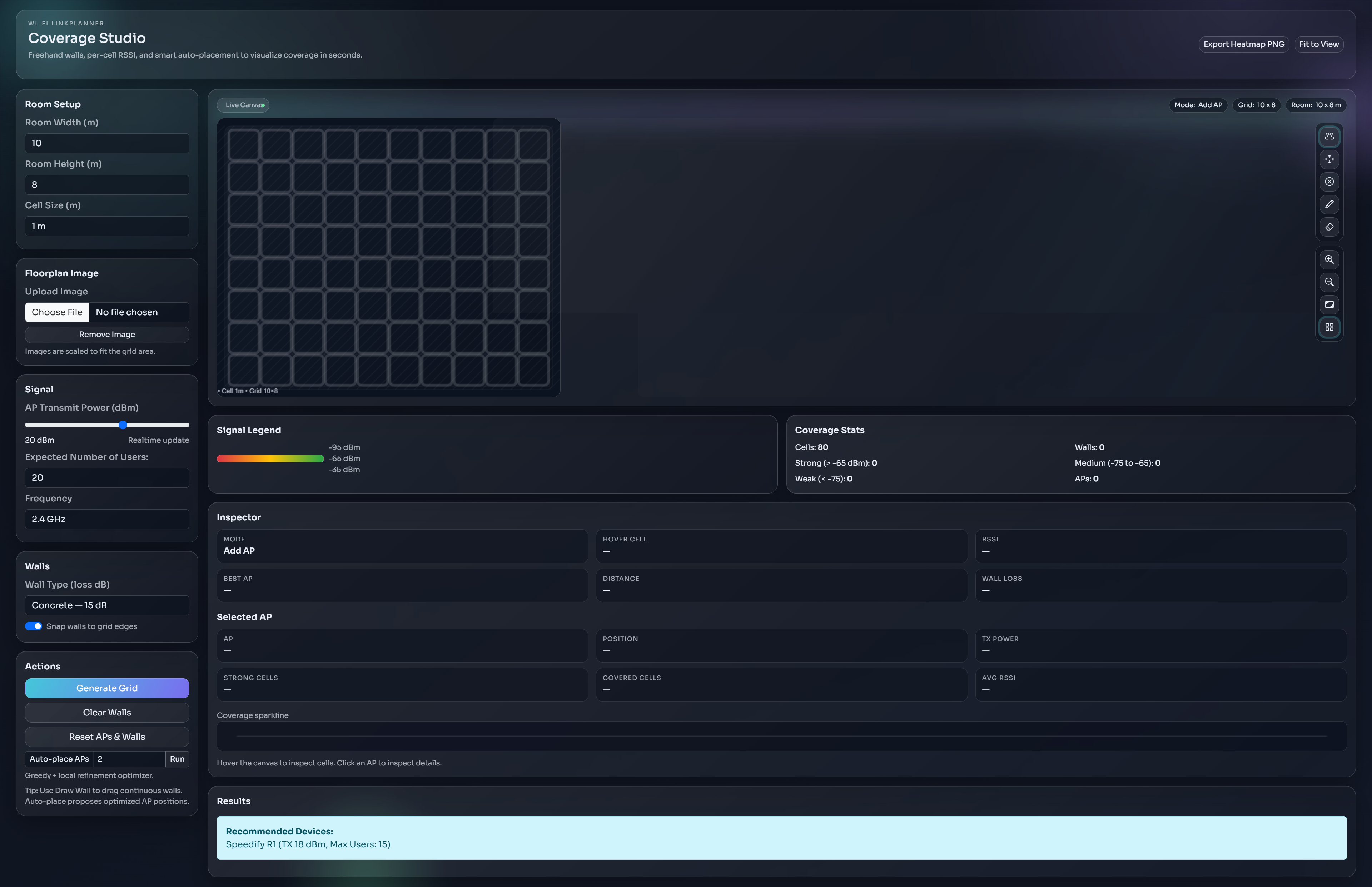The image size is (1372, 887).
Task: Click the fit-view canvas icon
Action: point(1329,305)
